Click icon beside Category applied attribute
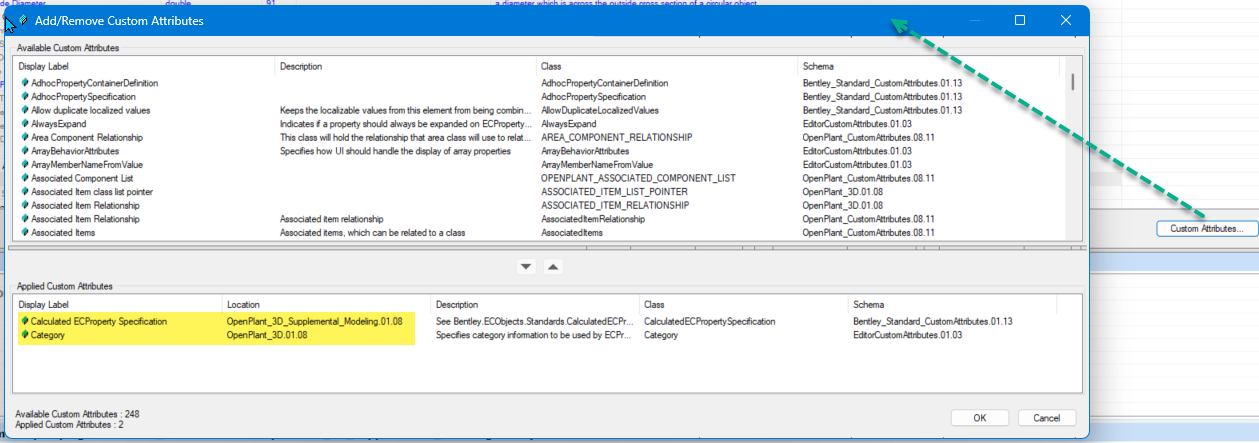 pos(24,336)
